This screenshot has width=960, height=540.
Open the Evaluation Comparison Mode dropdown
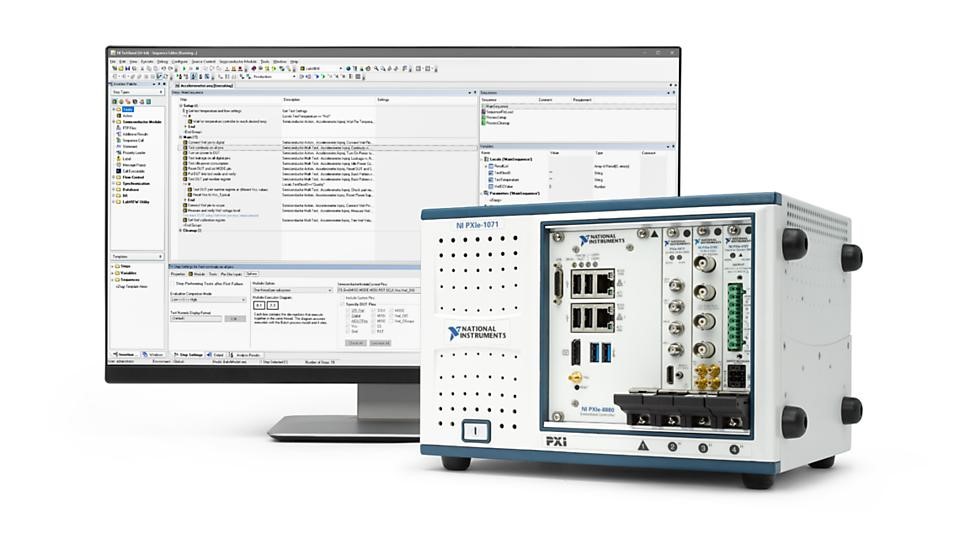tap(207, 299)
